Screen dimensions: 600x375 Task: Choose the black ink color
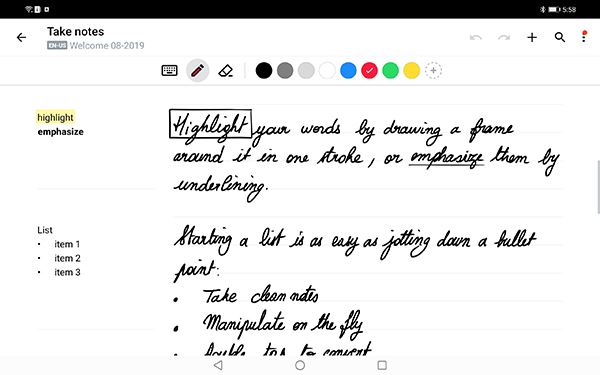pyautogui.click(x=264, y=71)
